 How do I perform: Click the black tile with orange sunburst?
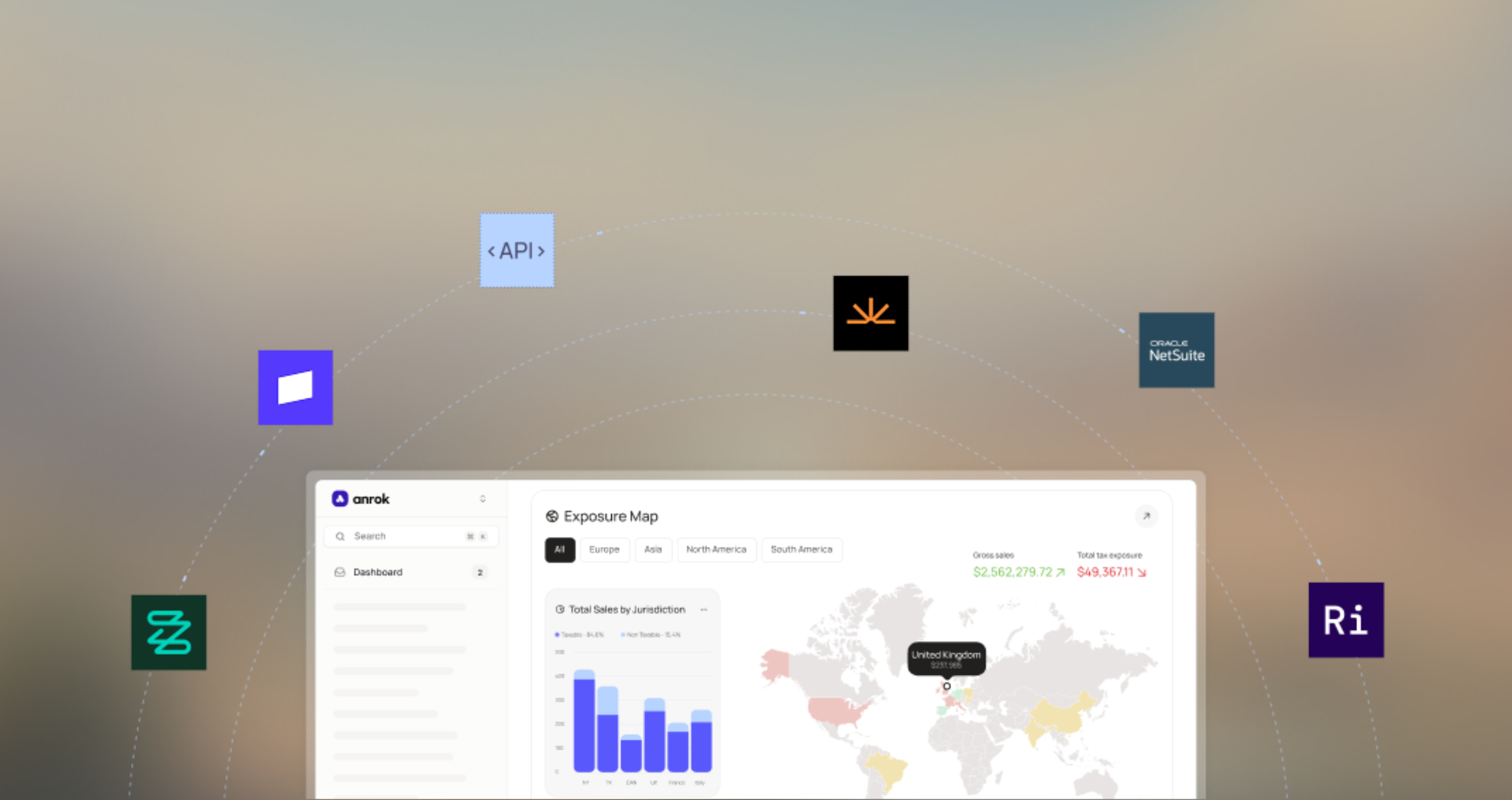pos(870,313)
